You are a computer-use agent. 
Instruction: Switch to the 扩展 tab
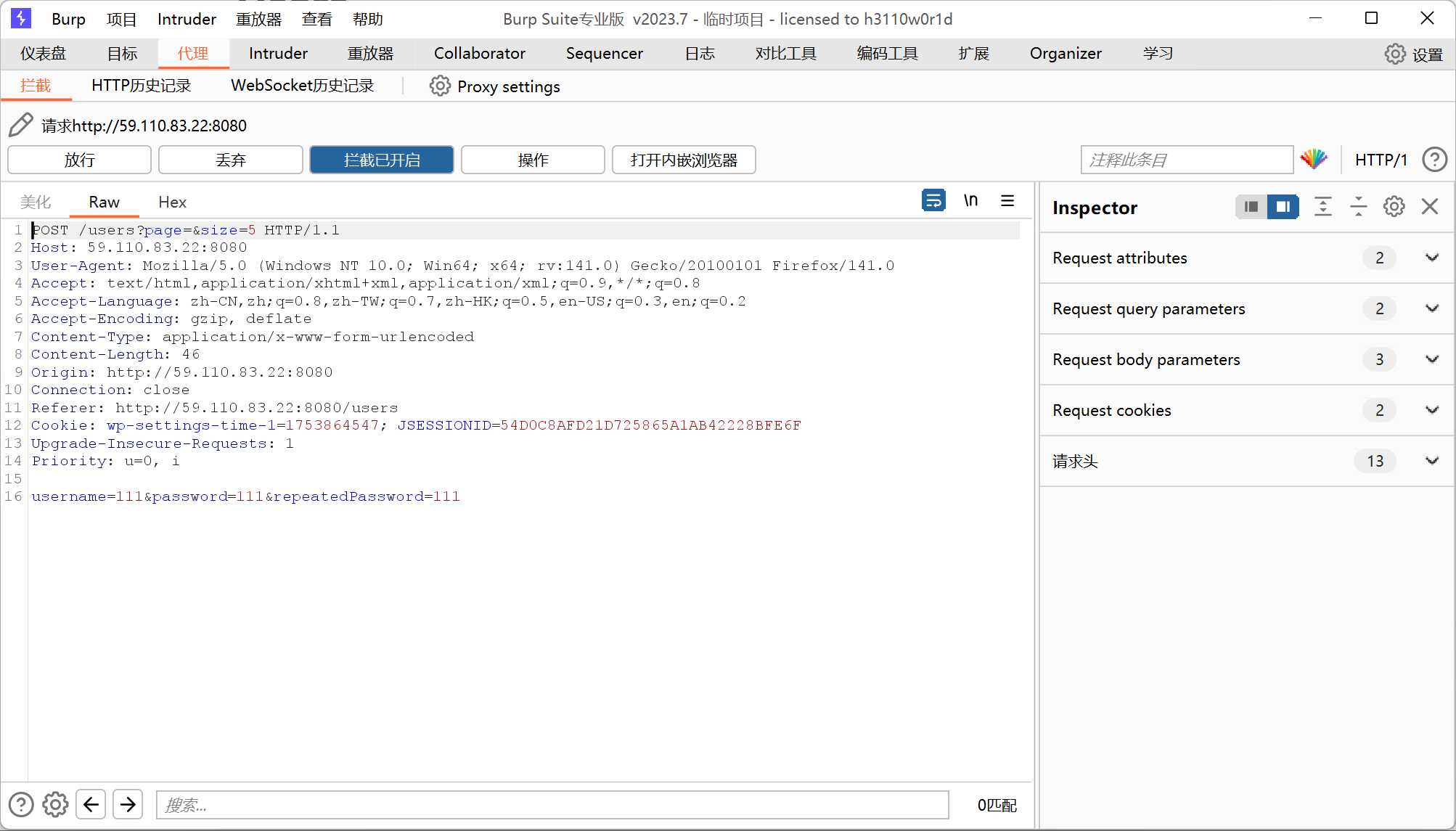973,54
